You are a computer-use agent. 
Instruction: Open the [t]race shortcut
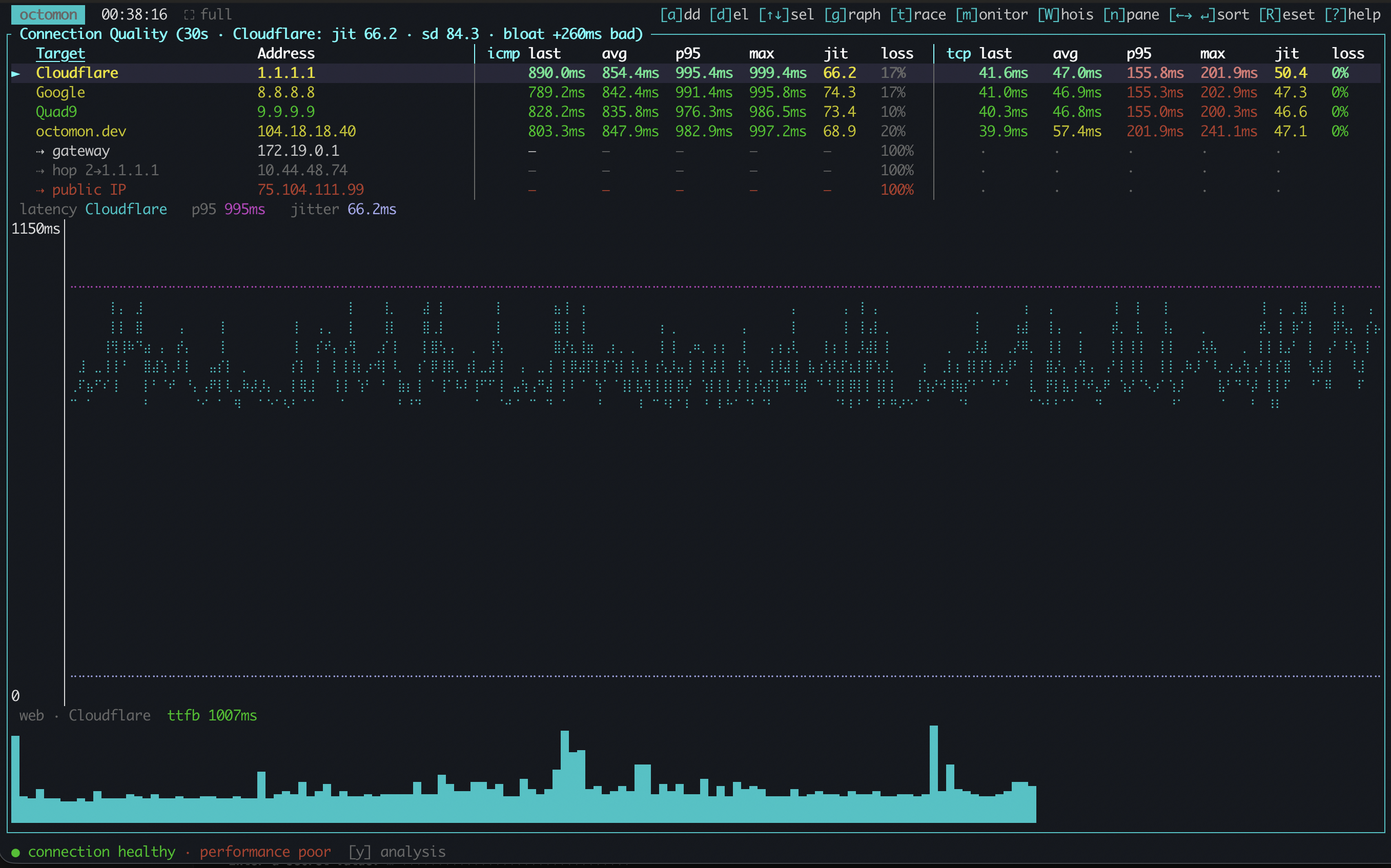pyautogui.click(x=917, y=14)
